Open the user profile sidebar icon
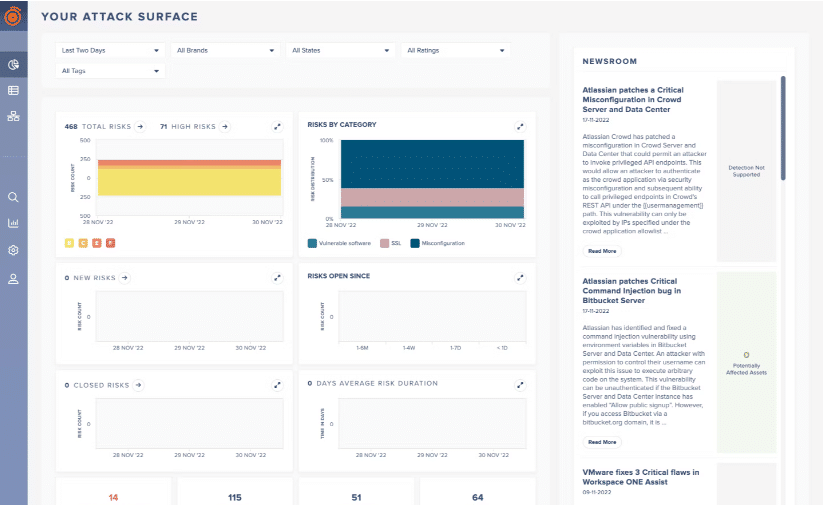The height and width of the screenshot is (505, 823). click(x=14, y=278)
